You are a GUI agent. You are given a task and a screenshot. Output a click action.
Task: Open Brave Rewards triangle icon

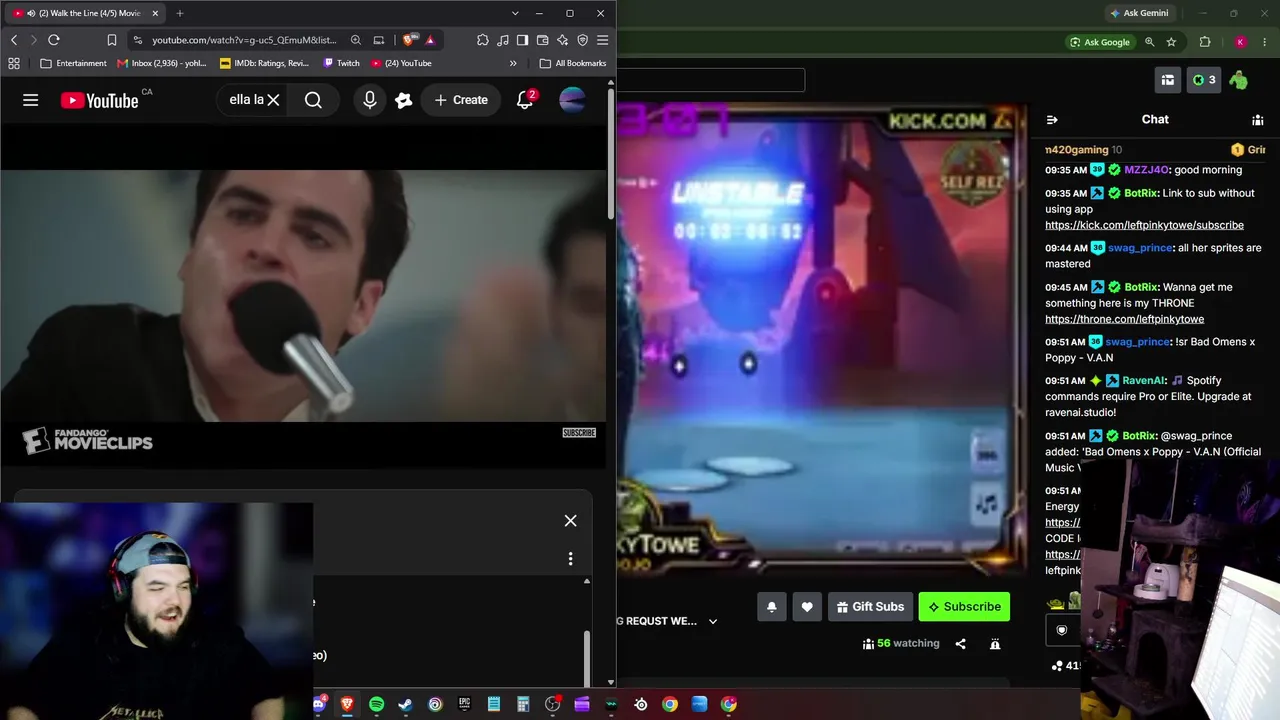pyautogui.click(x=430, y=40)
